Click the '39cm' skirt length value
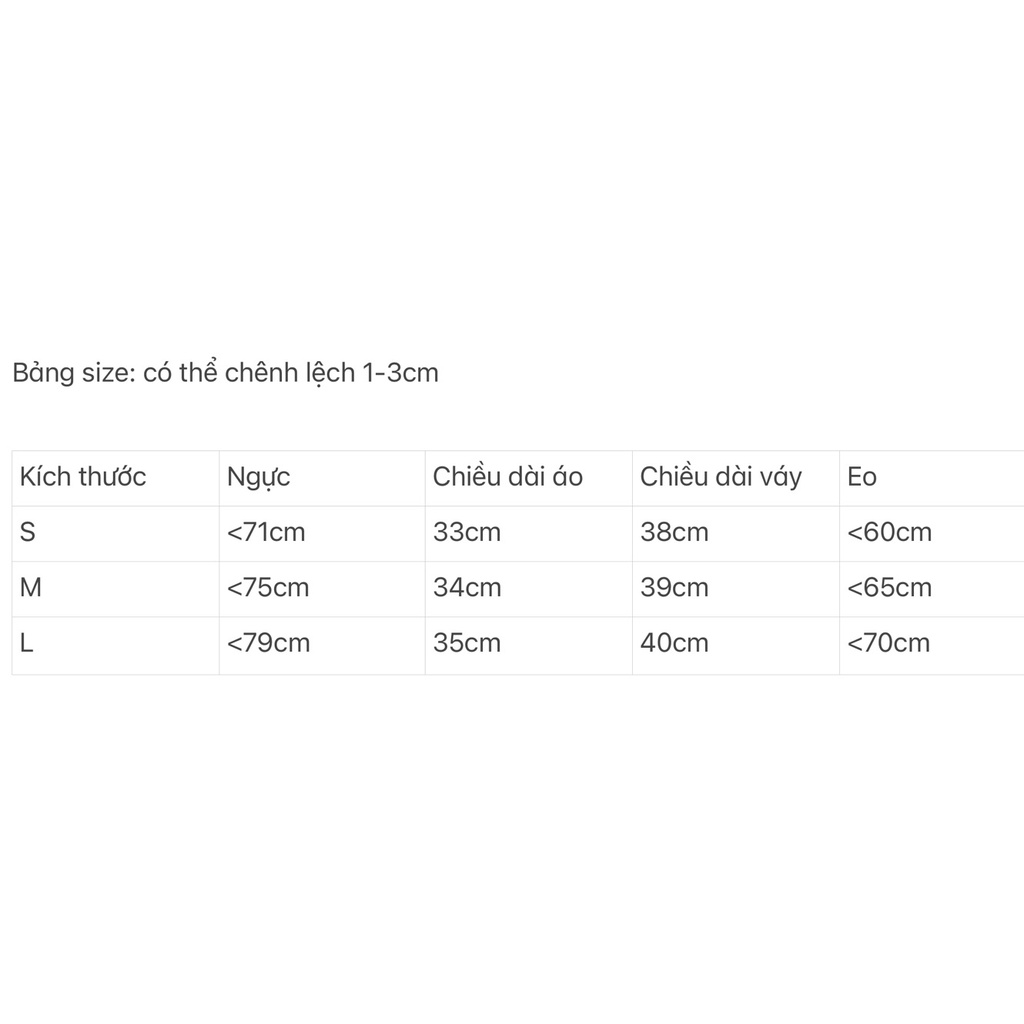This screenshot has height=1024, width=1024. coord(674,587)
